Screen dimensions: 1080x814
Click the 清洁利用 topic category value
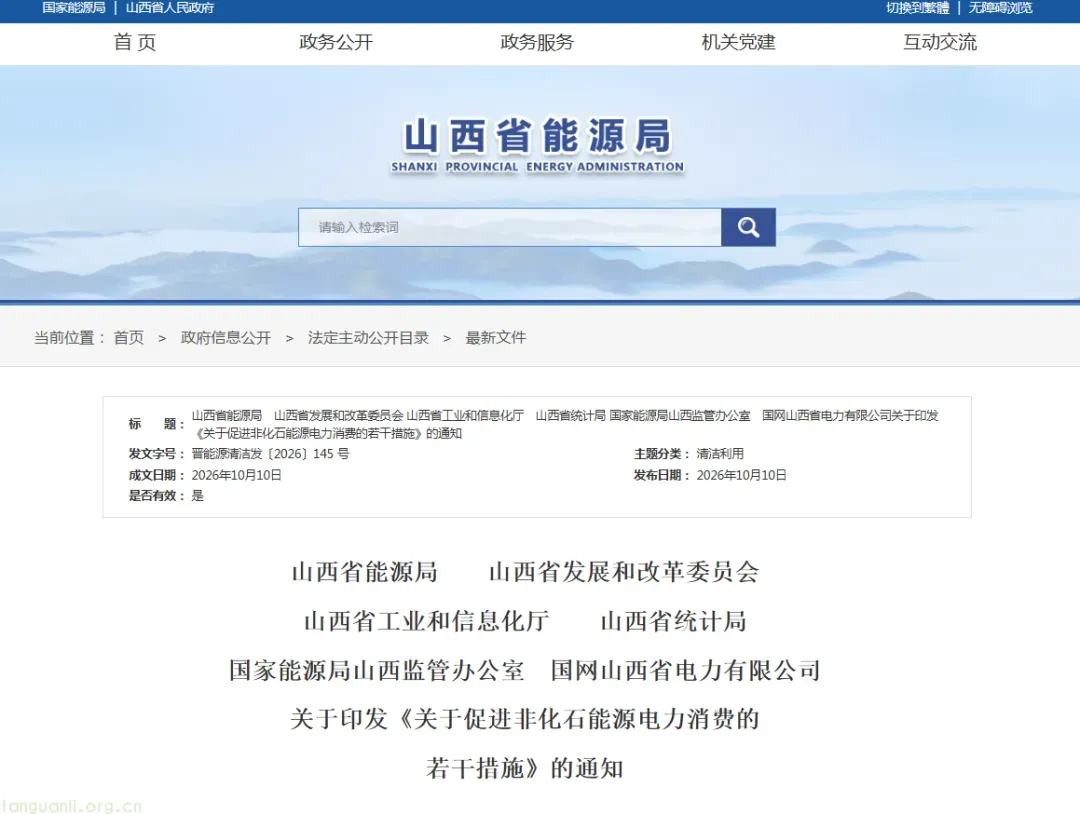tap(720, 454)
